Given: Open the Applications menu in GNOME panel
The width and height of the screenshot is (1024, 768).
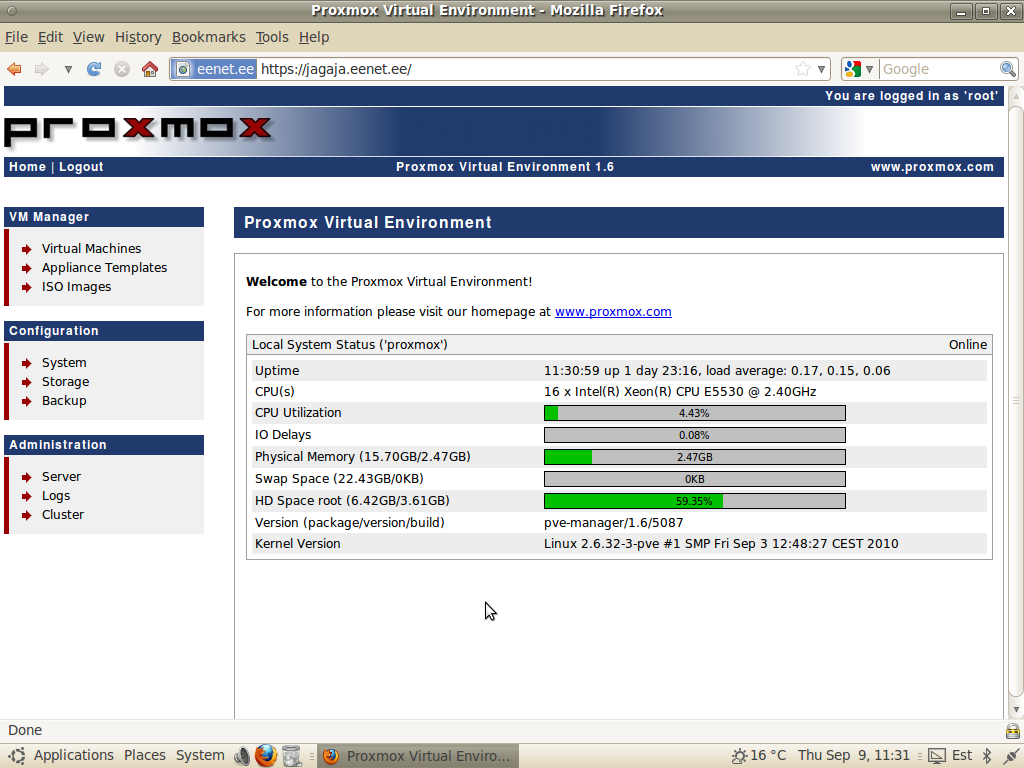Looking at the screenshot, I should point(74,756).
